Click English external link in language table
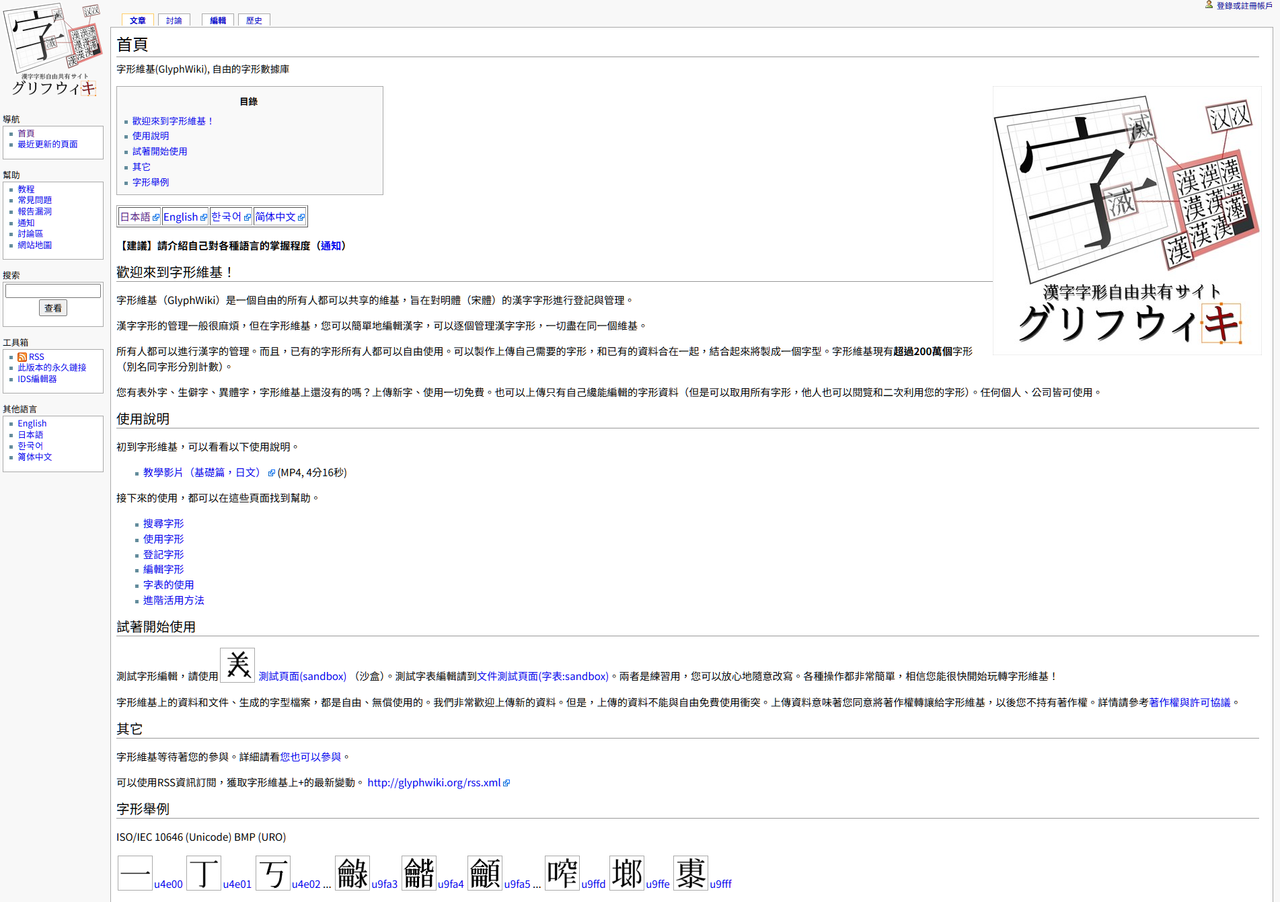Image resolution: width=1280 pixels, height=902 pixels. click(x=185, y=217)
